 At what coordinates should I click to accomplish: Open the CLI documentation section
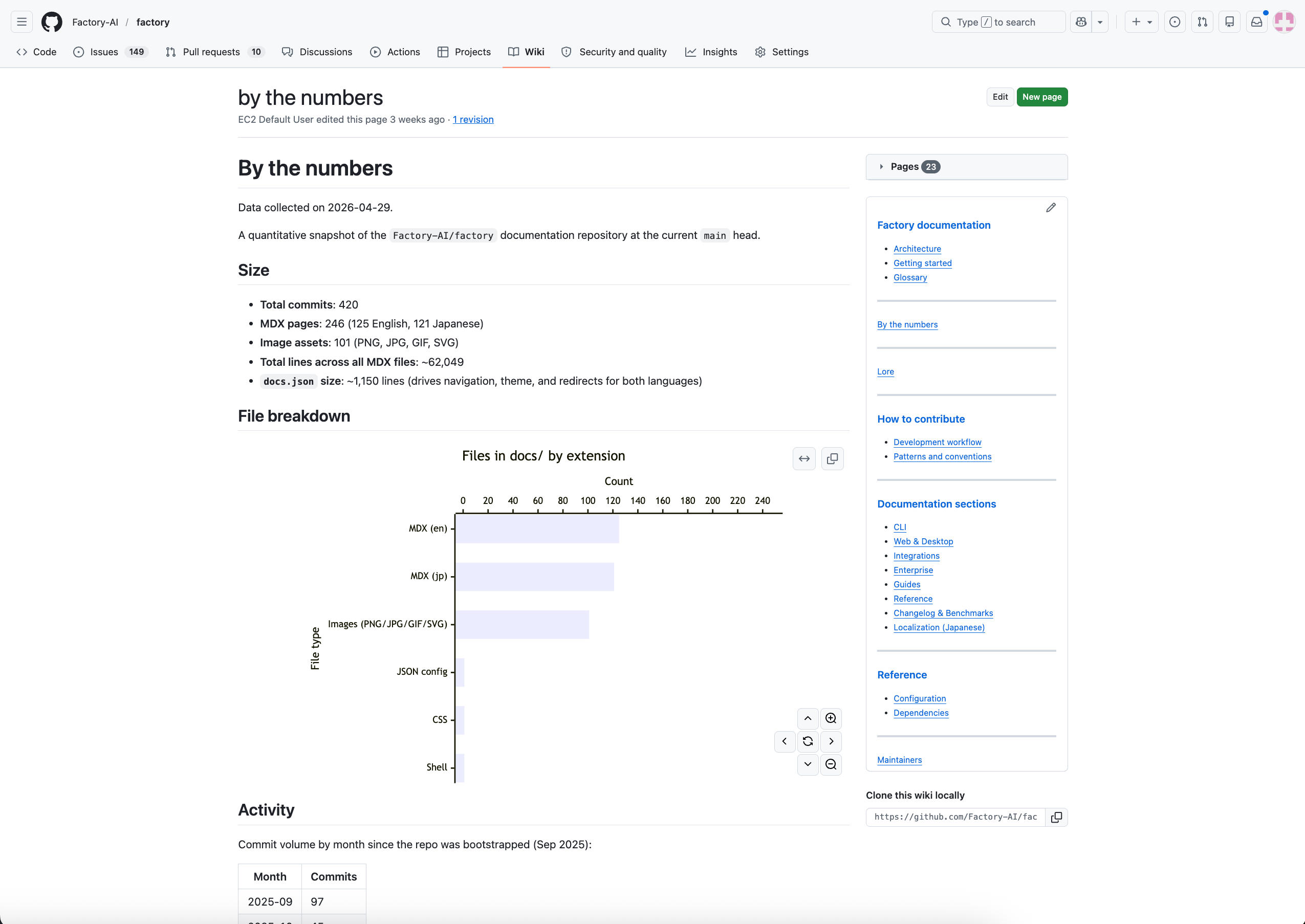(899, 527)
